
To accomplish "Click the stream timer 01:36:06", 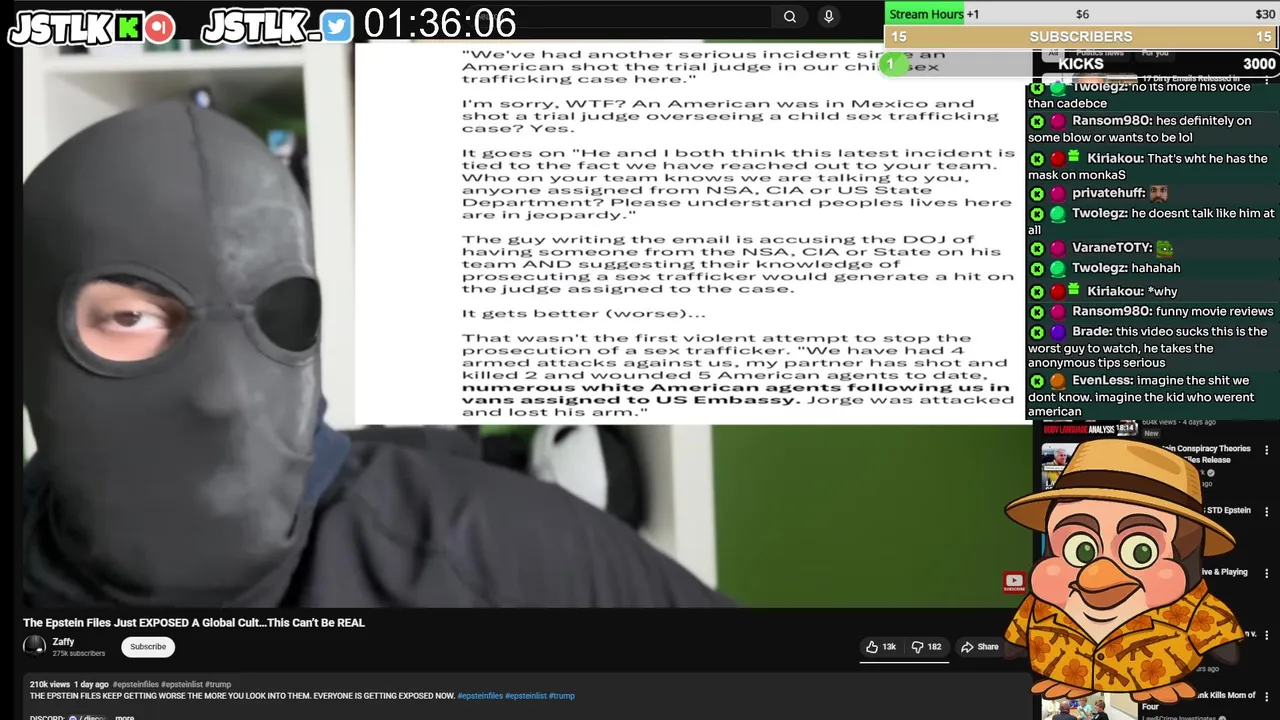I will [x=439, y=24].
